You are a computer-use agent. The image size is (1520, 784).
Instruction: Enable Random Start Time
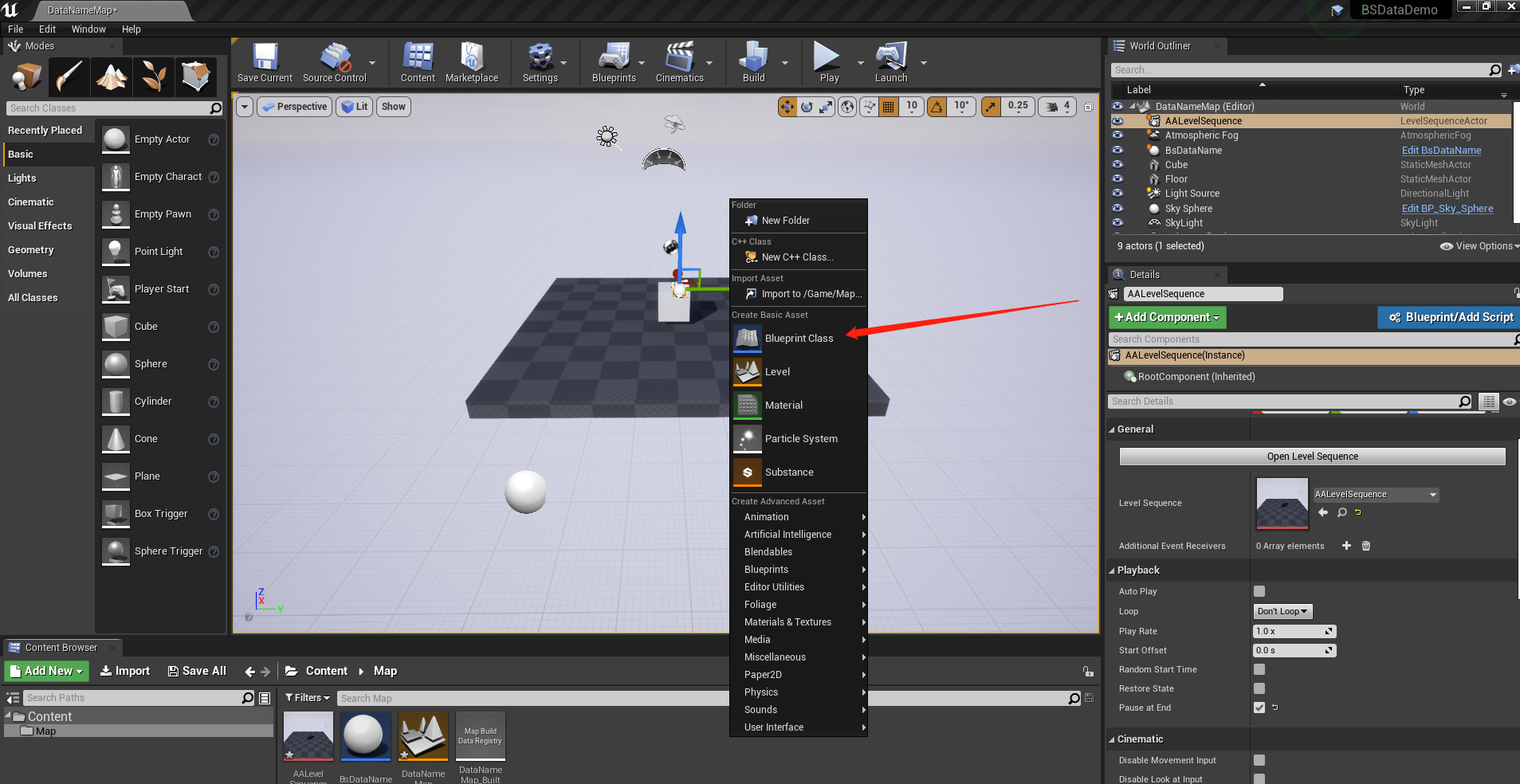pos(1259,669)
